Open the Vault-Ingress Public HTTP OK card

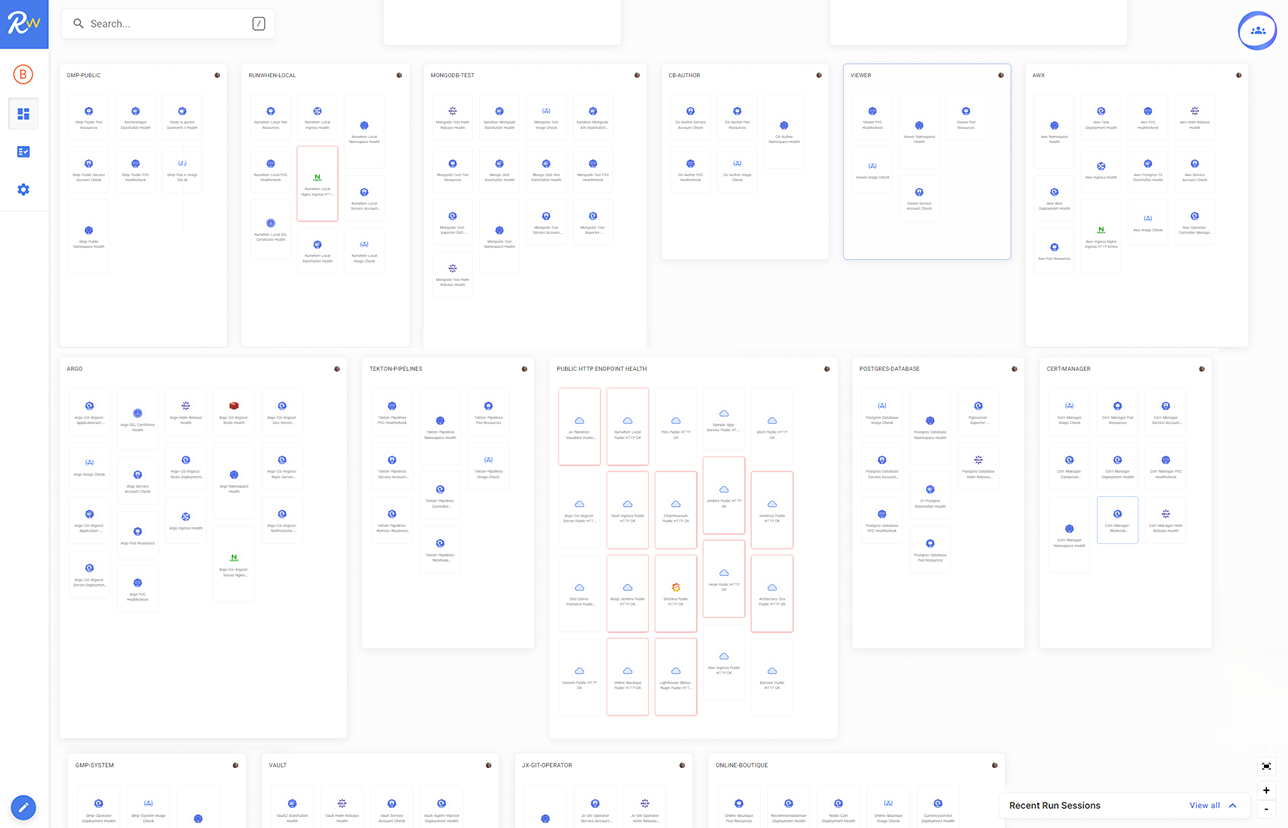coord(628,510)
